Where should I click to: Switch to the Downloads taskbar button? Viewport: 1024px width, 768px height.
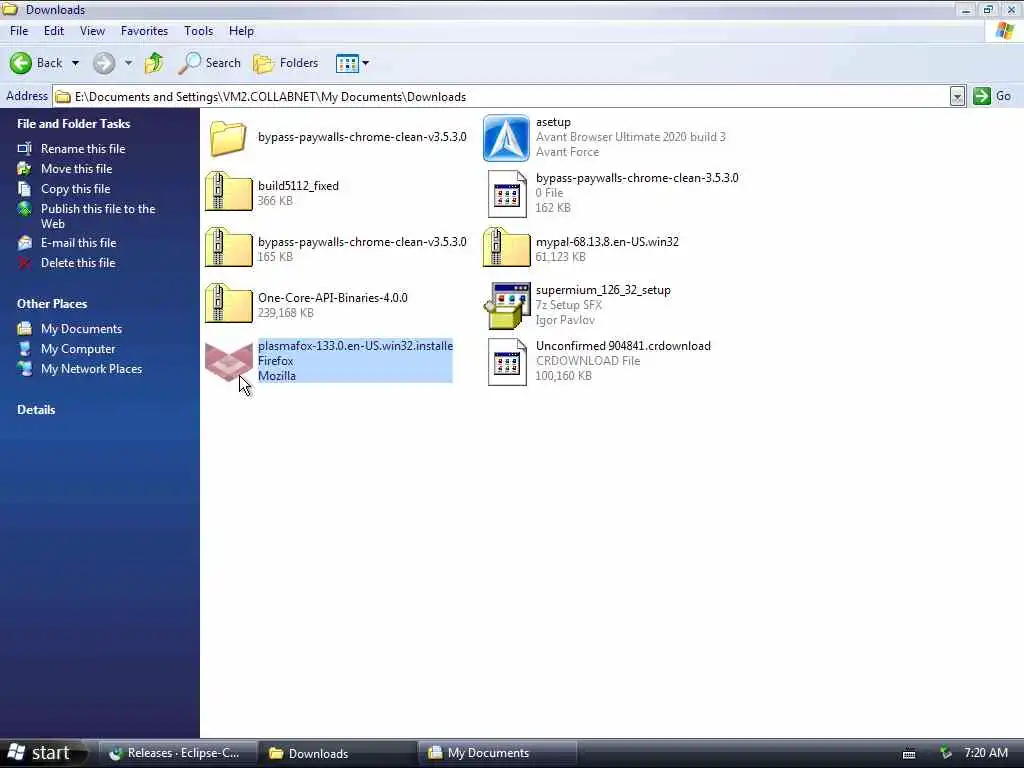point(337,753)
